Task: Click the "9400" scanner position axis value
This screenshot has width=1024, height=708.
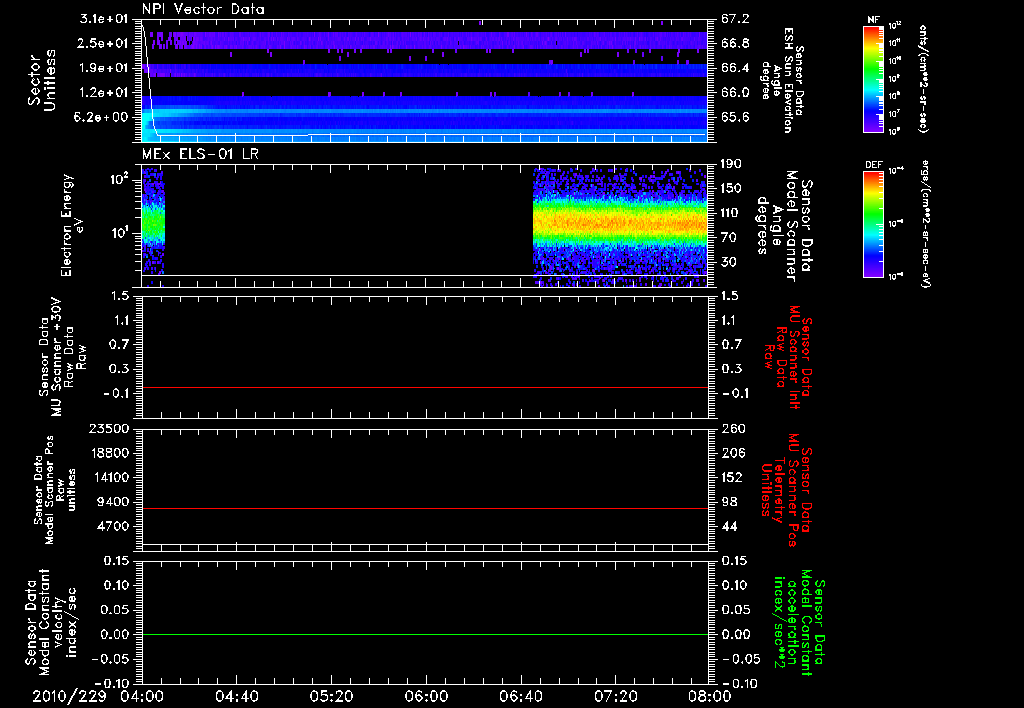Action: (113, 502)
